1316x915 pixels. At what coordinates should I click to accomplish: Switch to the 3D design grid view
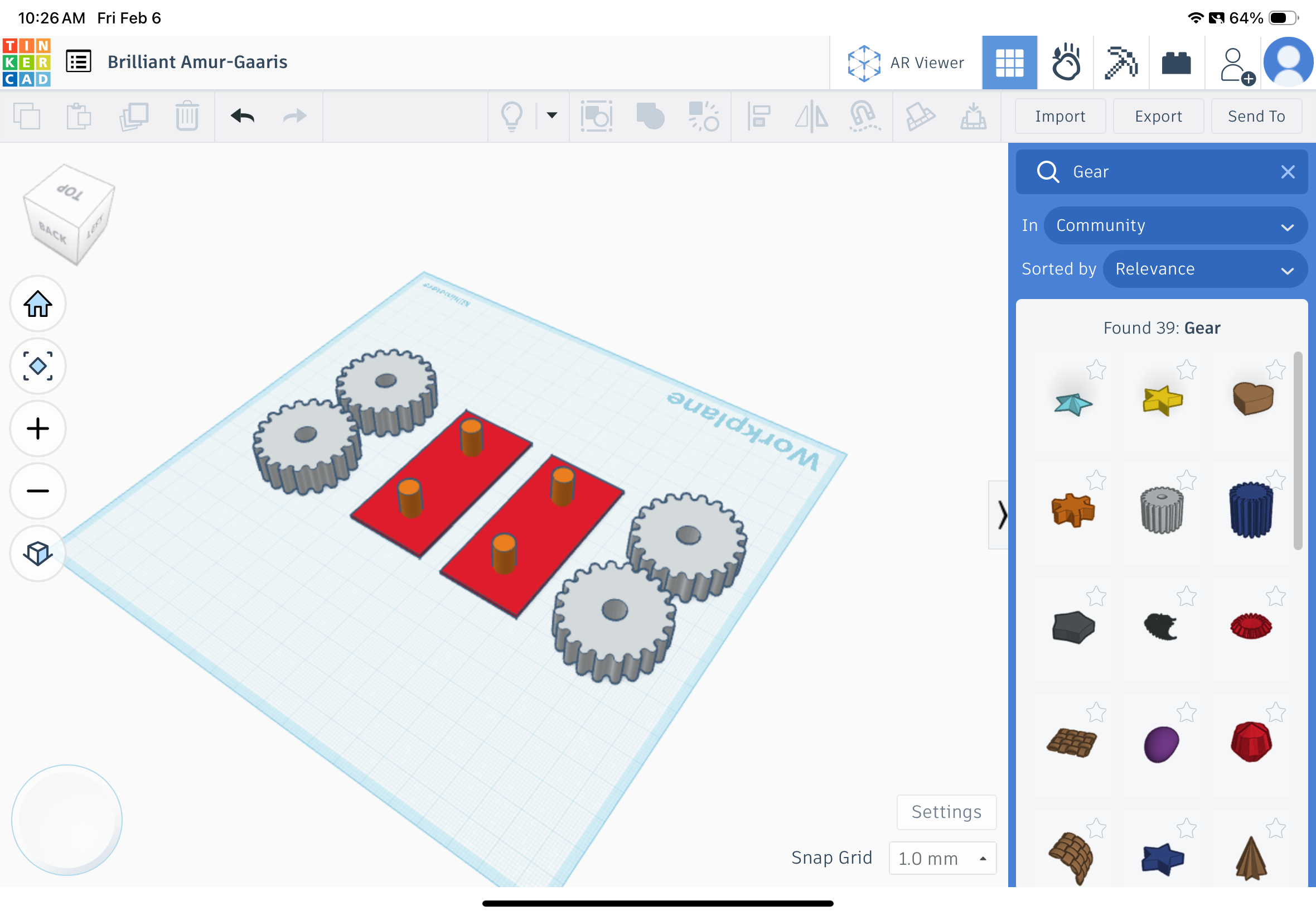pyautogui.click(x=1009, y=62)
